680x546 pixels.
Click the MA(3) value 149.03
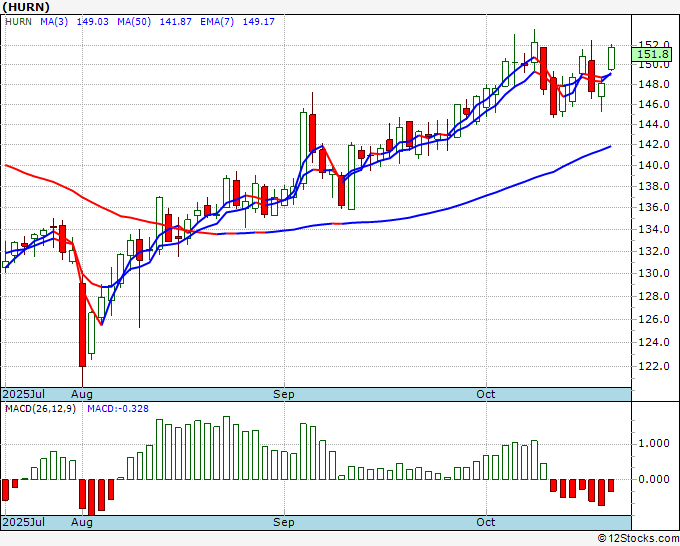point(92,22)
